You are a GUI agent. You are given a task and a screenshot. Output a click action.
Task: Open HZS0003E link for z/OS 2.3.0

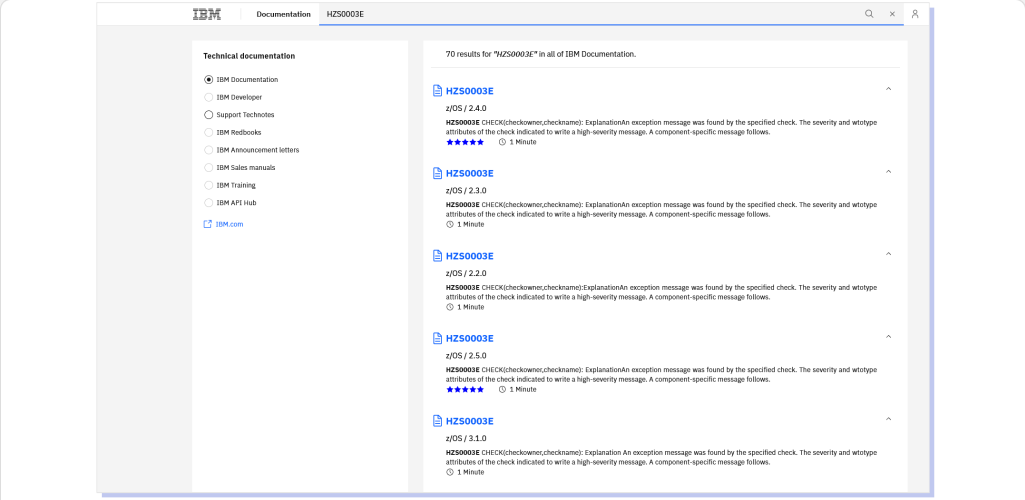469,173
